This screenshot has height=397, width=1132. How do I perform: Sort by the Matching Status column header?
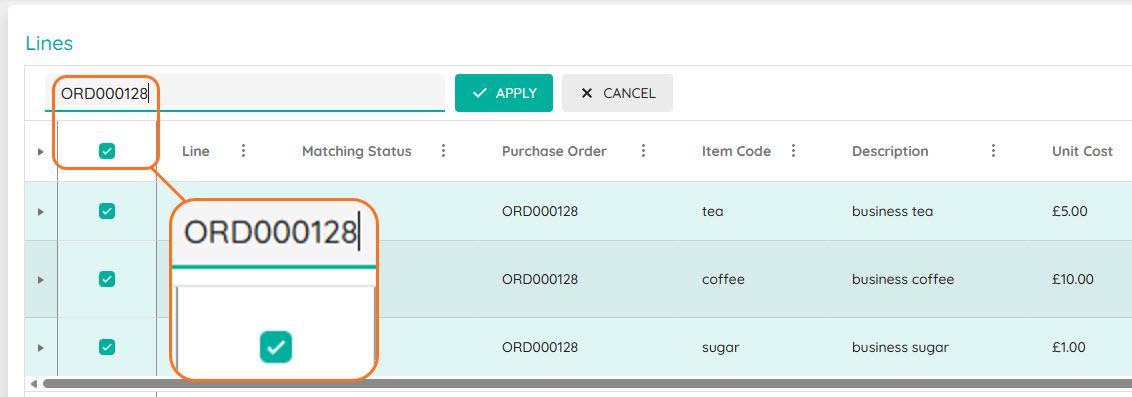[x=357, y=151]
